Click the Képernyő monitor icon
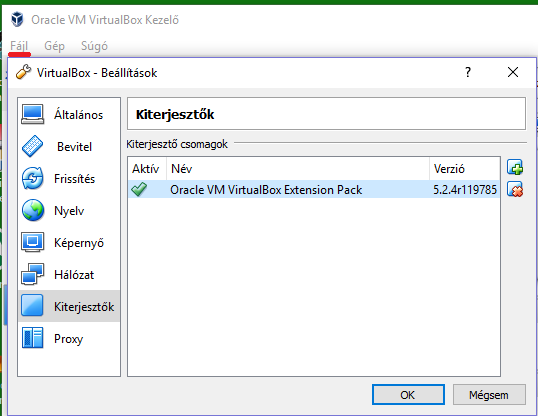The image size is (538, 416). (x=33, y=242)
